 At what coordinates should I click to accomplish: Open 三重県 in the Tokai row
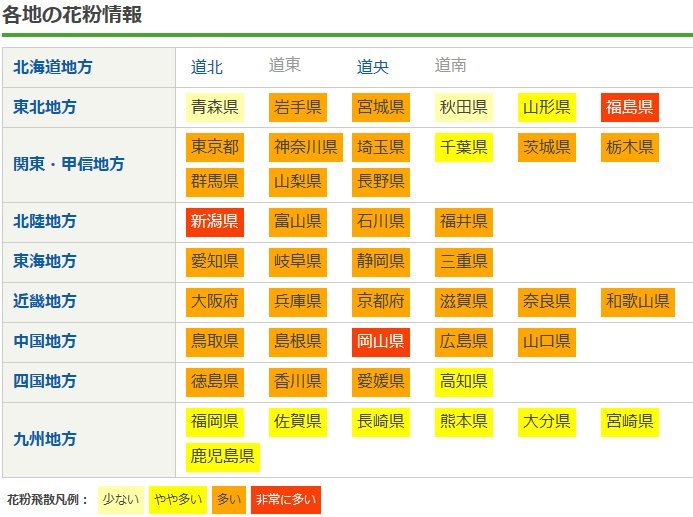[x=463, y=261]
